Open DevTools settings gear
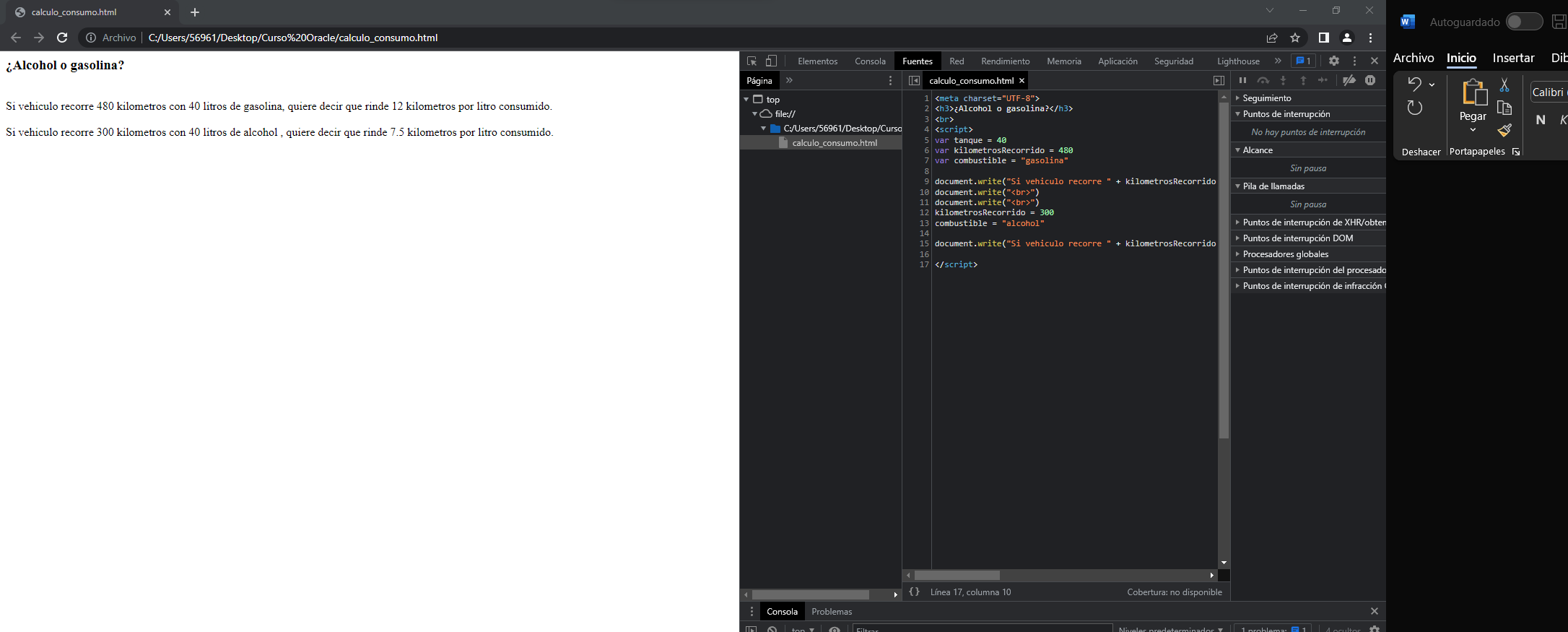 click(1334, 61)
